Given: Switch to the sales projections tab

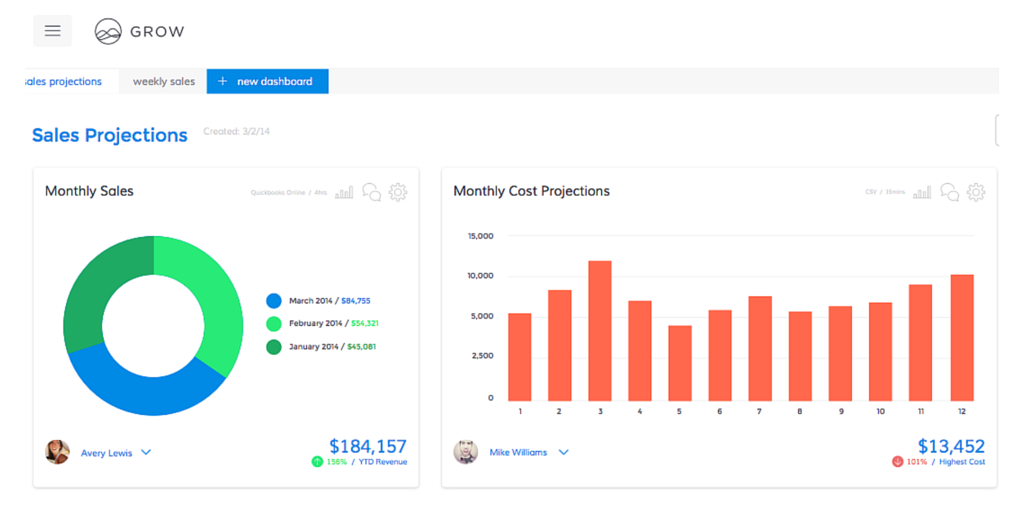Looking at the screenshot, I should [63, 82].
